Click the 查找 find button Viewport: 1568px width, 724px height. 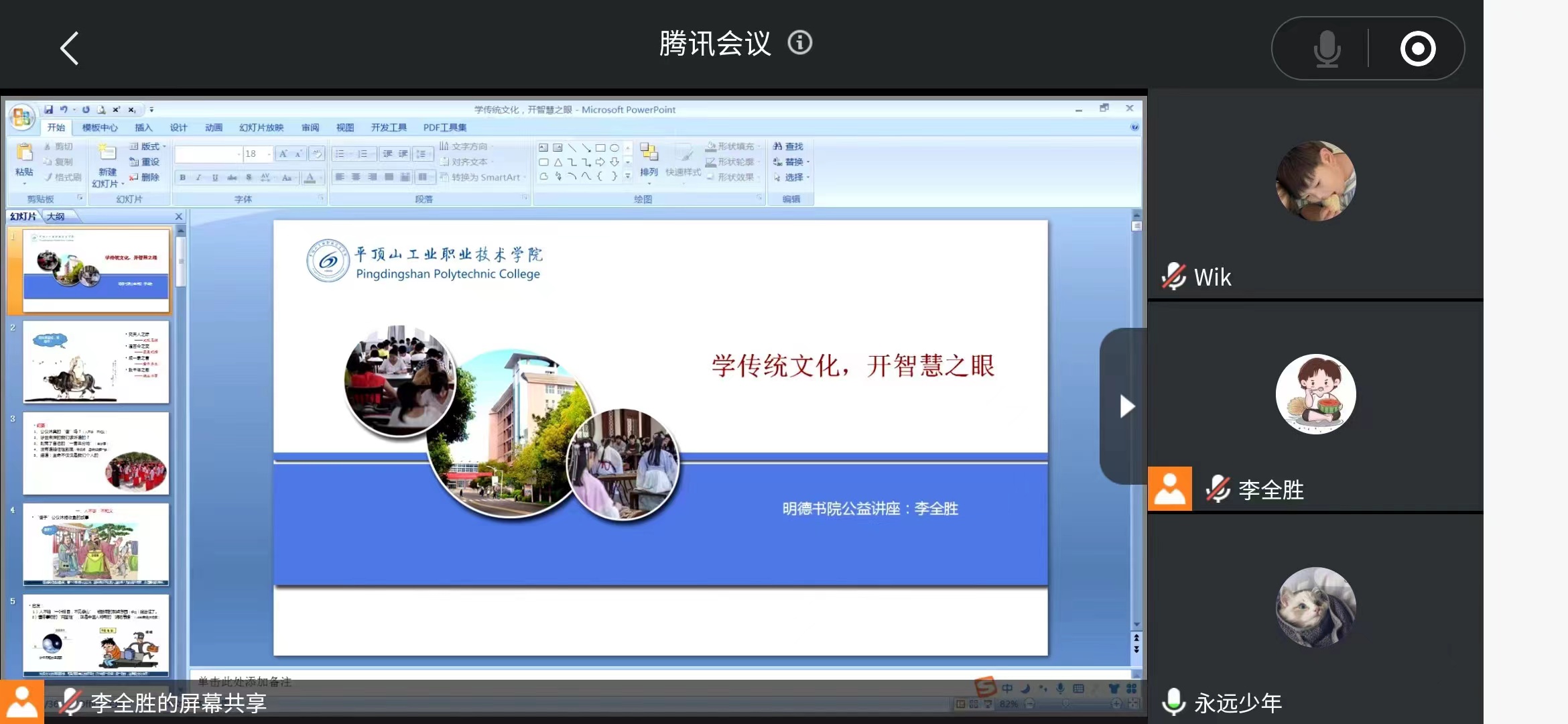[x=789, y=146]
